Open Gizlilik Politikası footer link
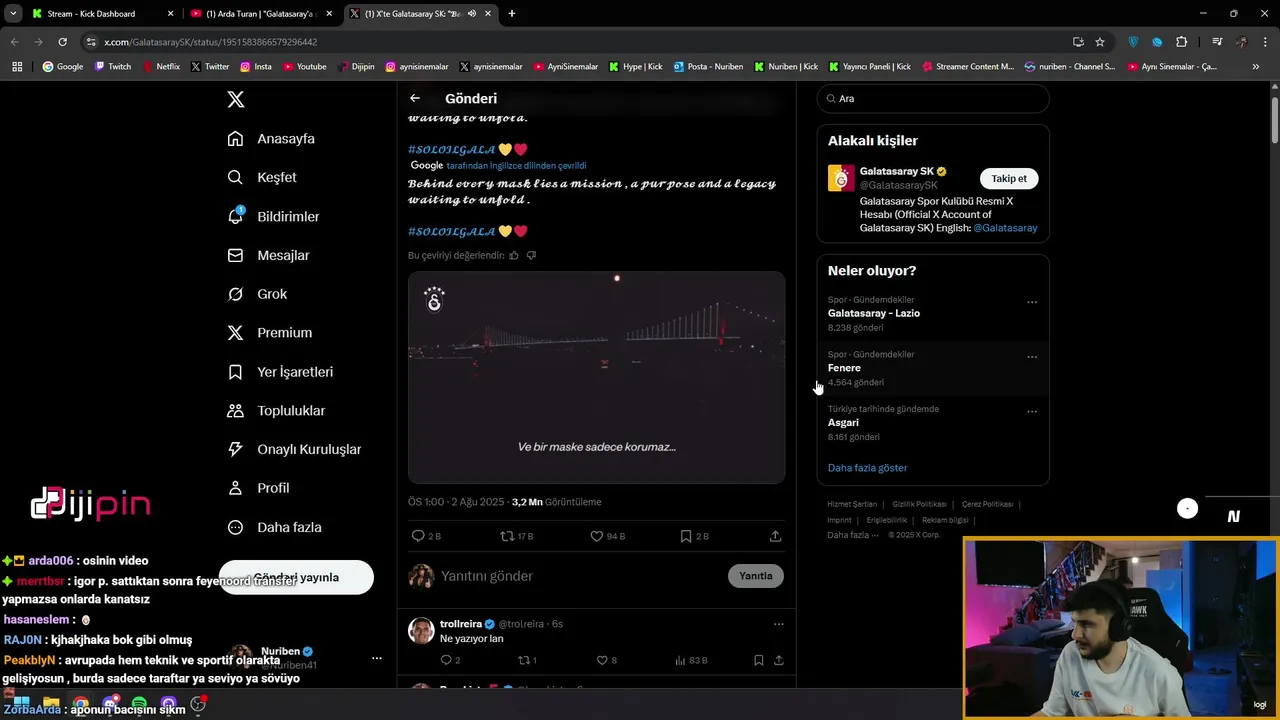Screen dimensions: 1280x720 [x=919, y=504]
